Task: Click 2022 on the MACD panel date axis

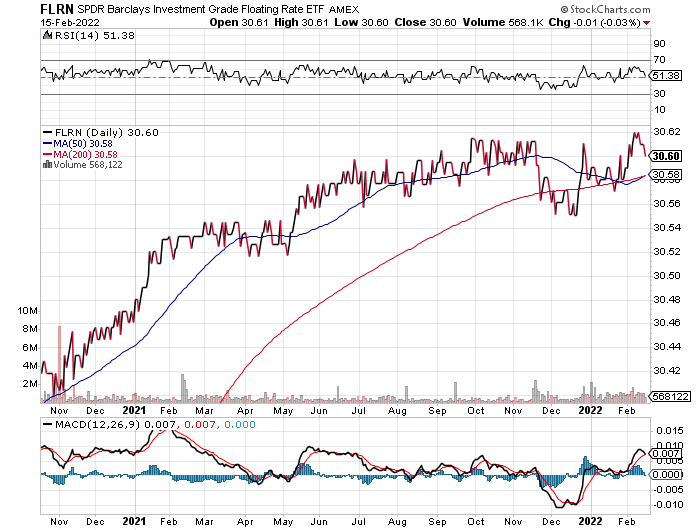Action: [x=590, y=522]
